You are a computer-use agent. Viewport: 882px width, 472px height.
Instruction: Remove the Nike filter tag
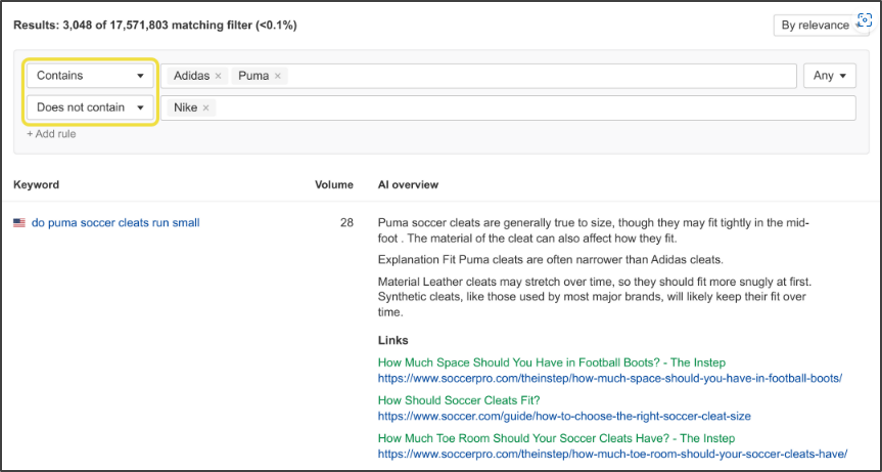point(206,108)
